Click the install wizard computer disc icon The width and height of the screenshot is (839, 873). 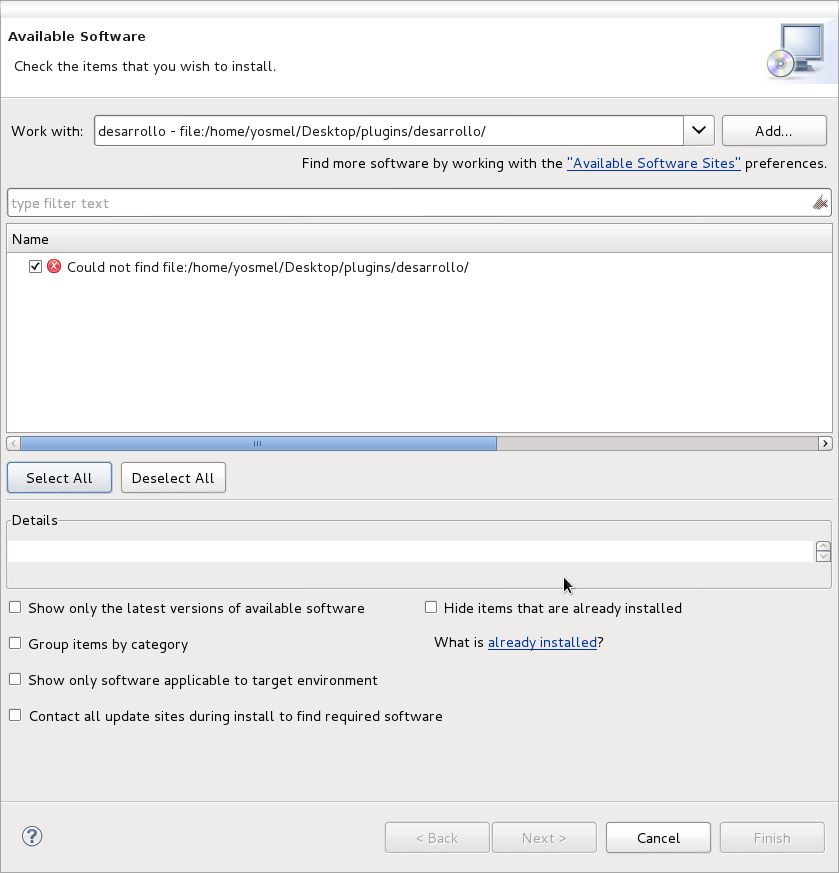click(x=796, y=51)
